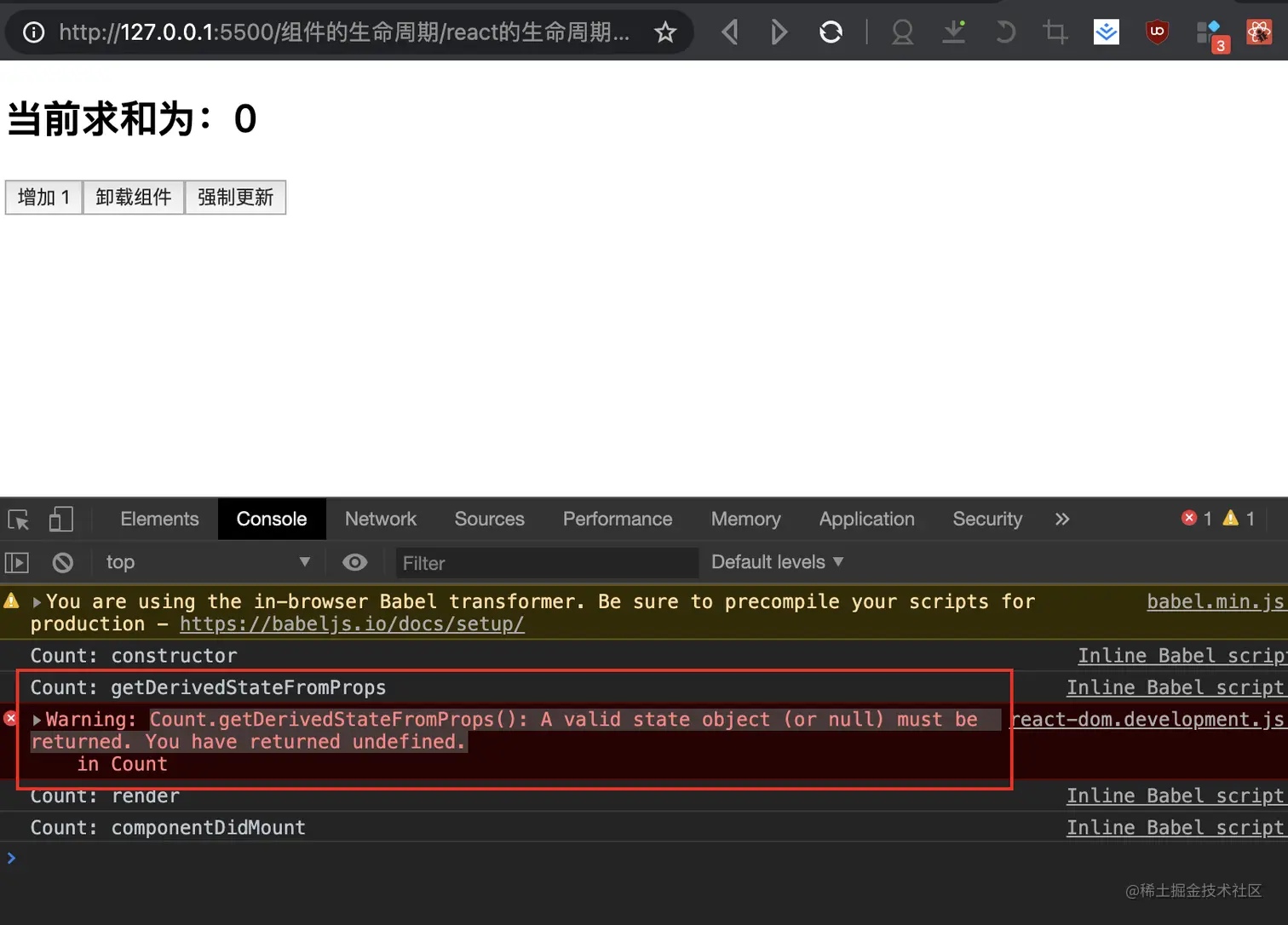The height and width of the screenshot is (925, 1288).
Task: Open source link for Count: componentDidMount log
Action: pyautogui.click(x=1176, y=828)
